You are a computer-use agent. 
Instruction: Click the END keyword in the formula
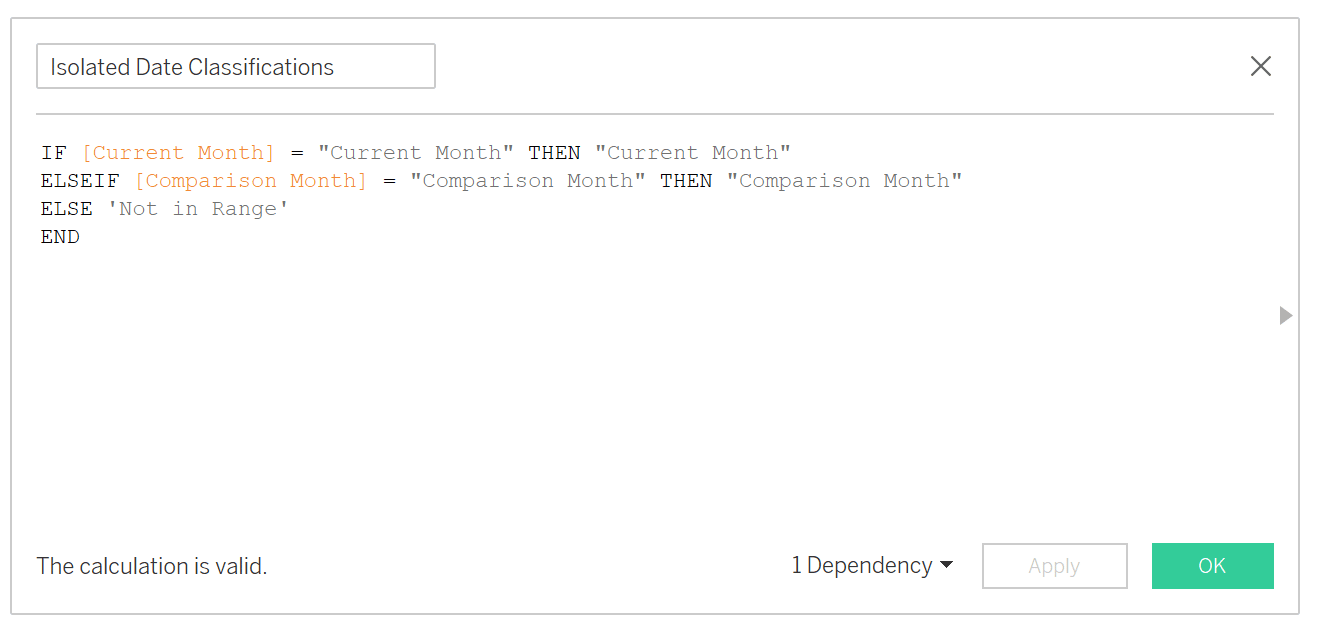pyautogui.click(x=60, y=236)
